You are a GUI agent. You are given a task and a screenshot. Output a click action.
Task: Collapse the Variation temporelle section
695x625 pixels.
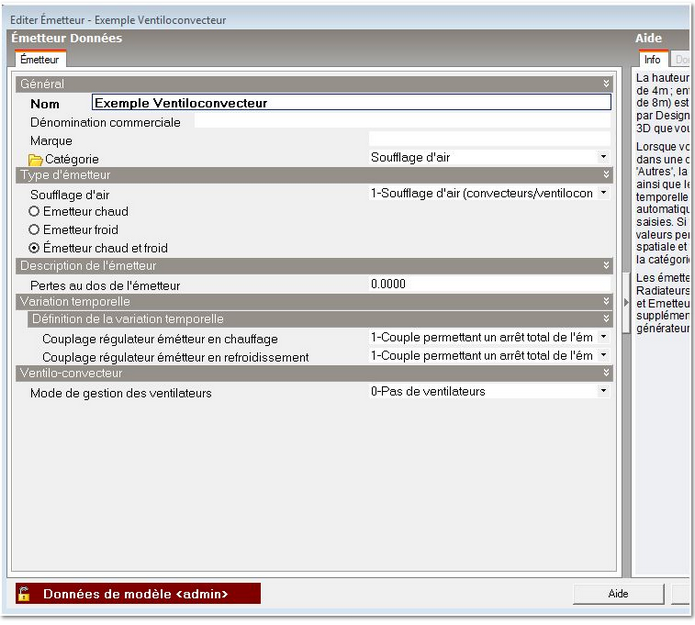(x=606, y=301)
